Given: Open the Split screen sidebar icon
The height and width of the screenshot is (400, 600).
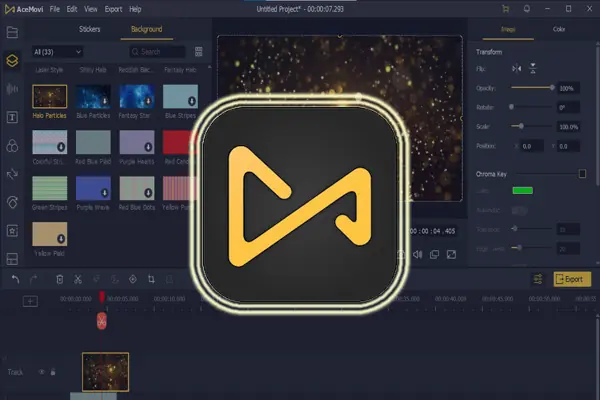Looking at the screenshot, I should click(12, 259).
